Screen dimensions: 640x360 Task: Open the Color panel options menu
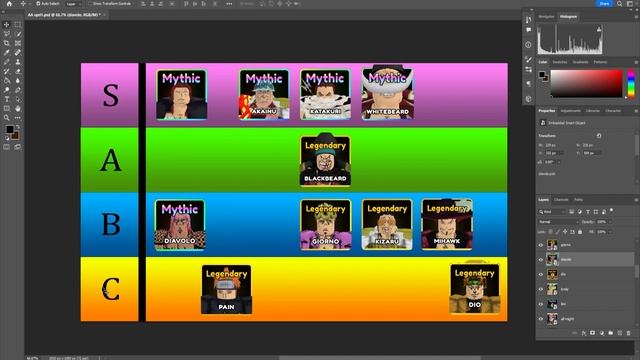(x=636, y=62)
